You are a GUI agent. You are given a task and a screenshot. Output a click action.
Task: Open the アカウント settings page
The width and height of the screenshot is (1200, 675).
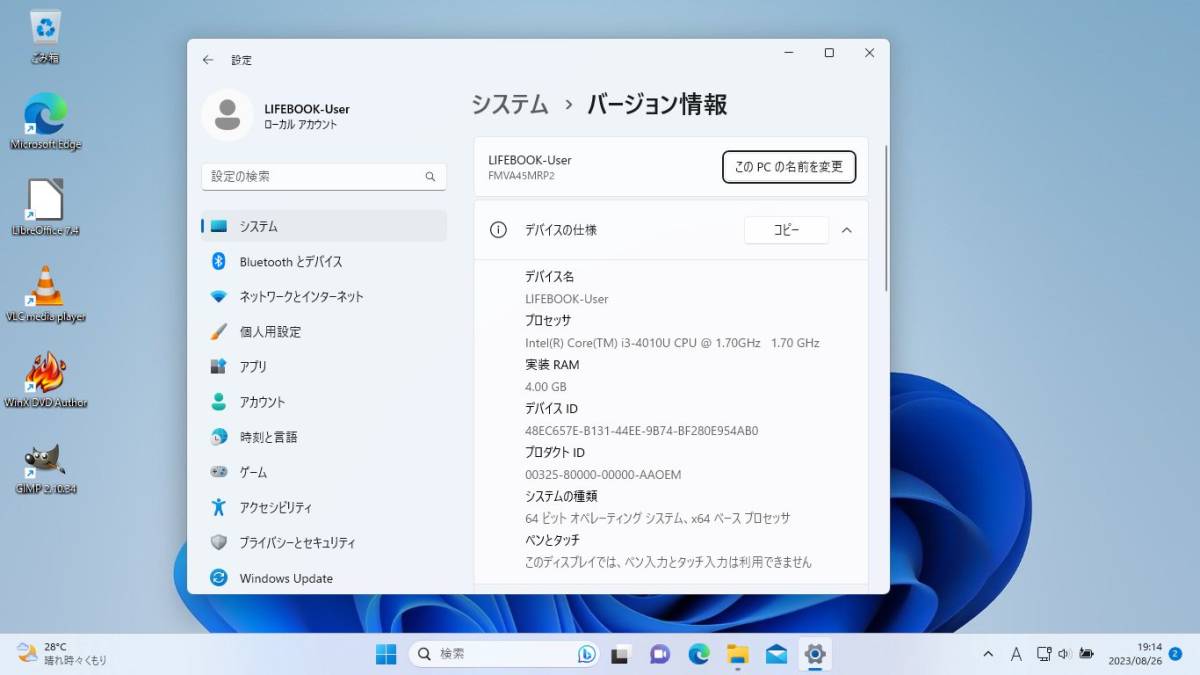tap(324, 402)
